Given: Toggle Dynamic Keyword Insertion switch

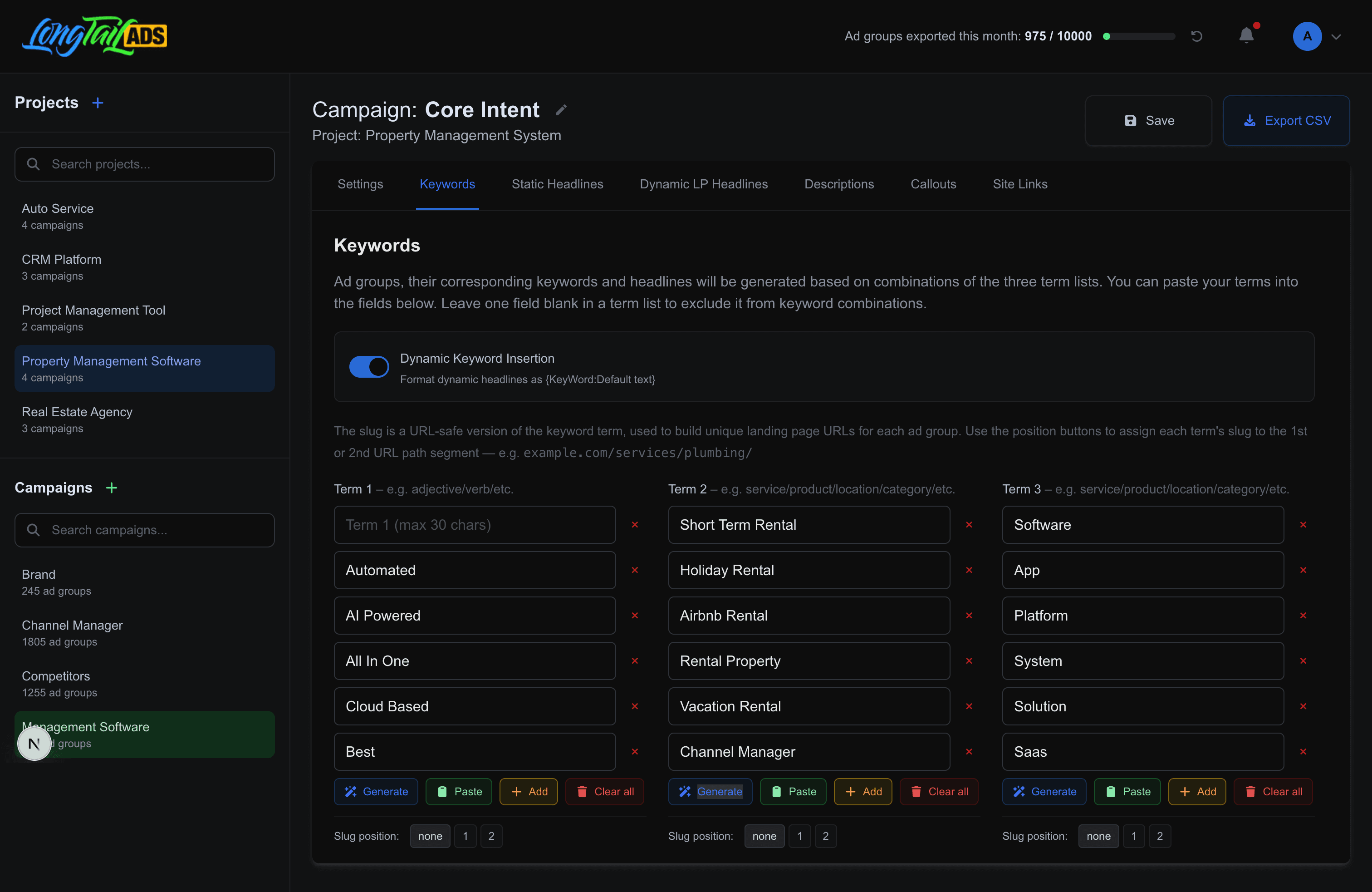Looking at the screenshot, I should (x=369, y=367).
